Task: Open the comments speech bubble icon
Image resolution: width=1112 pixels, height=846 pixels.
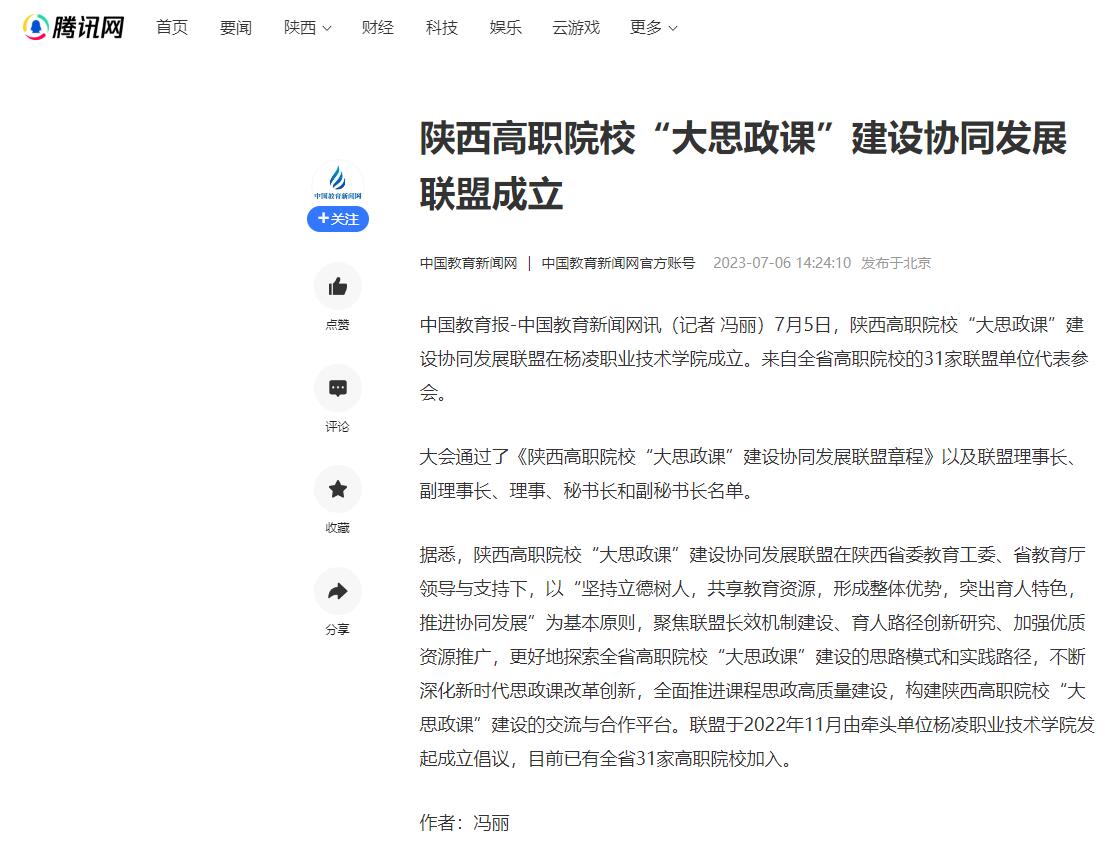Action: click(338, 388)
